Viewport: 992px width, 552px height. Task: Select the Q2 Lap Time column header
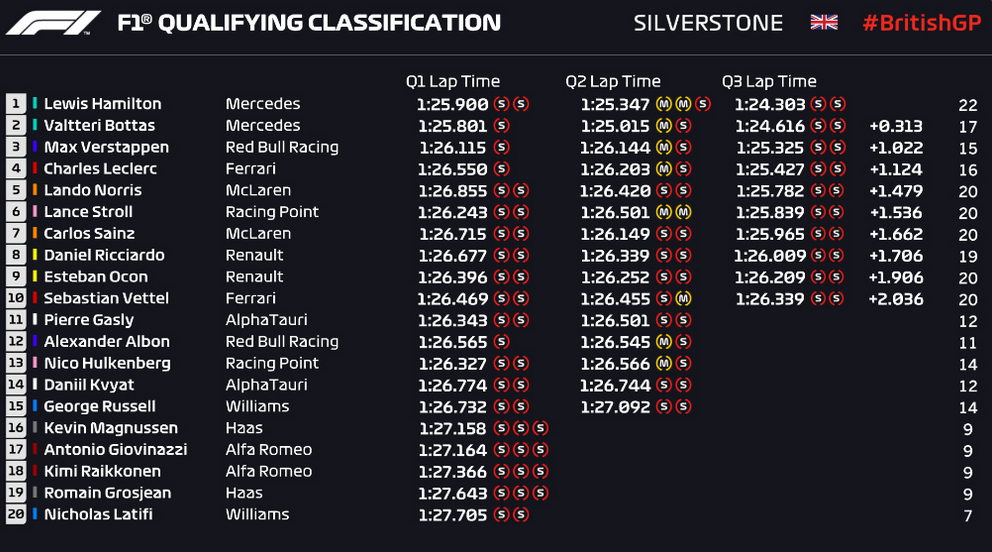coord(612,82)
